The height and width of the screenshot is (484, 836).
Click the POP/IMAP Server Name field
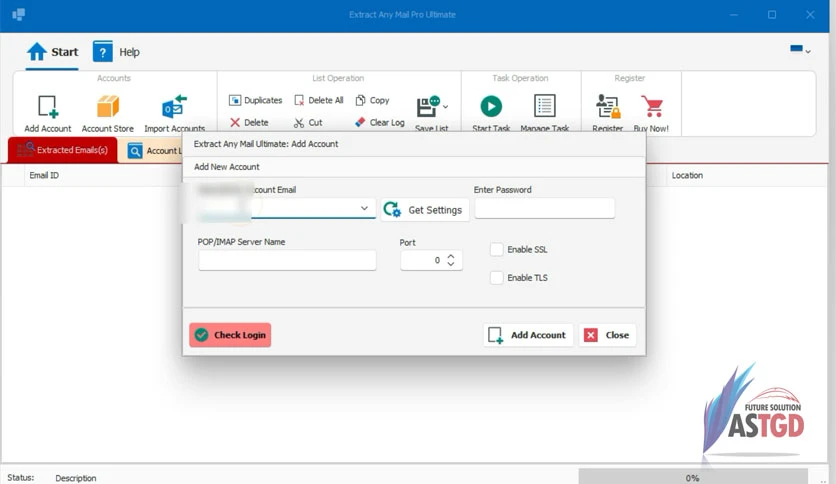click(x=287, y=260)
